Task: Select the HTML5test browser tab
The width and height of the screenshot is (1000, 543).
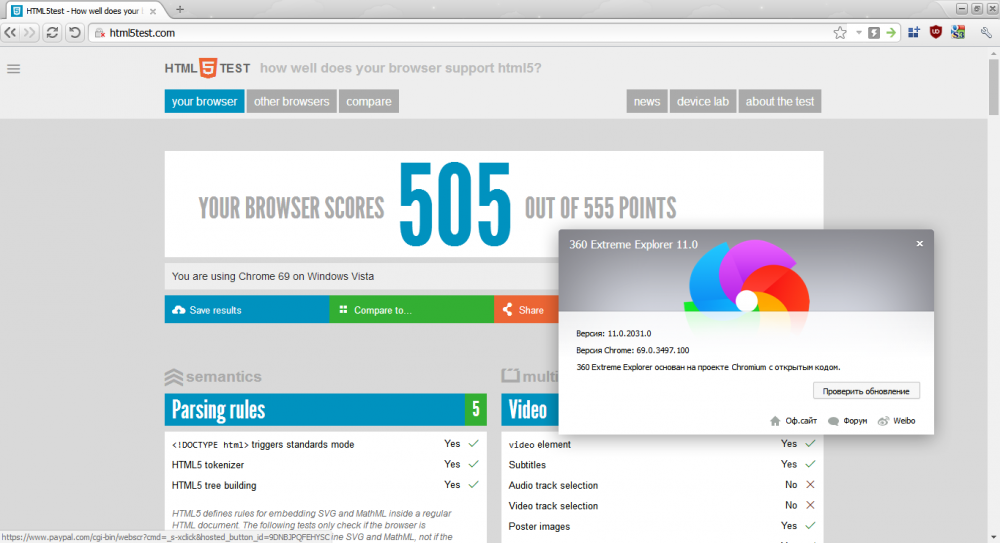Action: tap(83, 11)
